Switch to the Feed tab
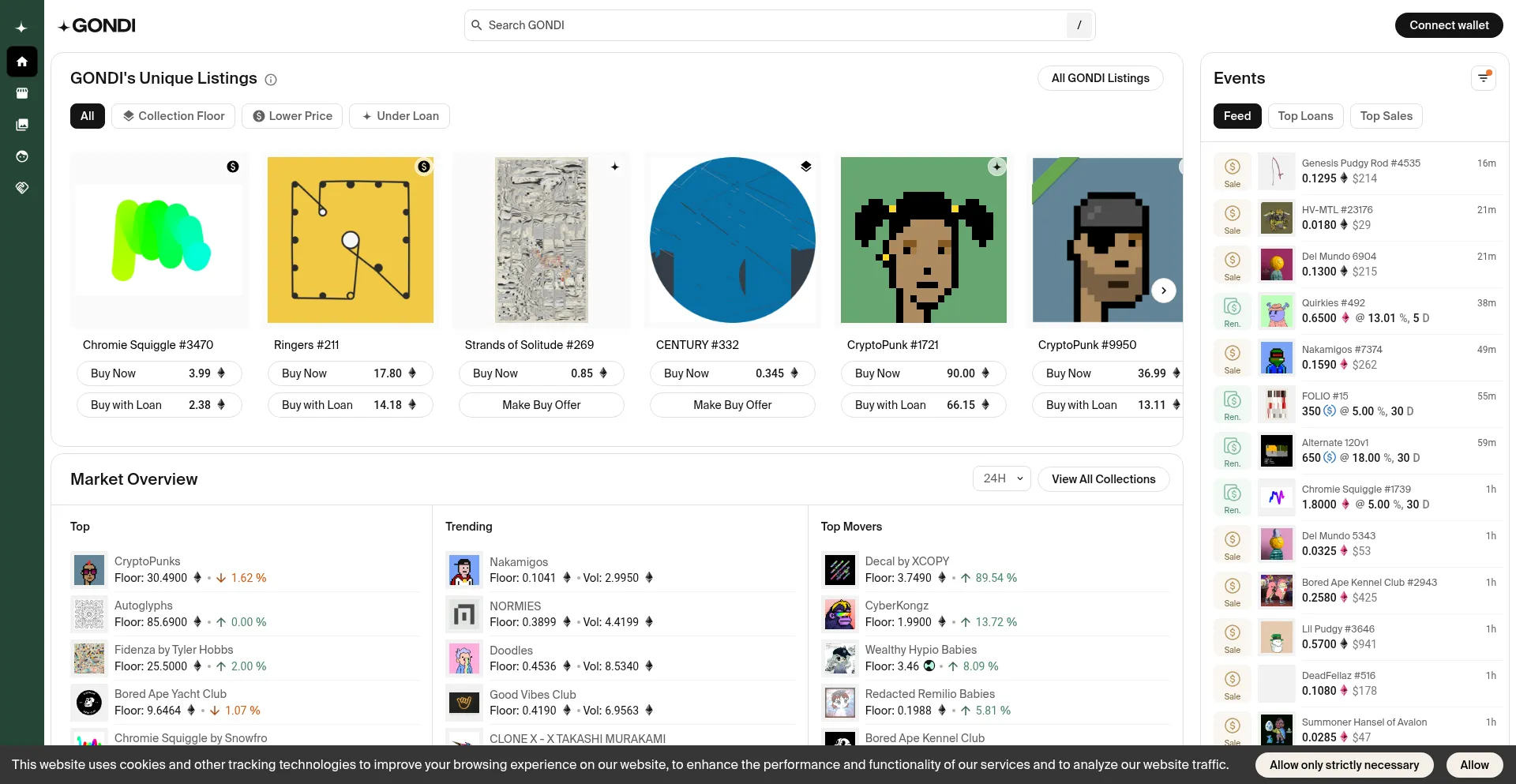This screenshot has height=784, width=1516. tap(1237, 116)
